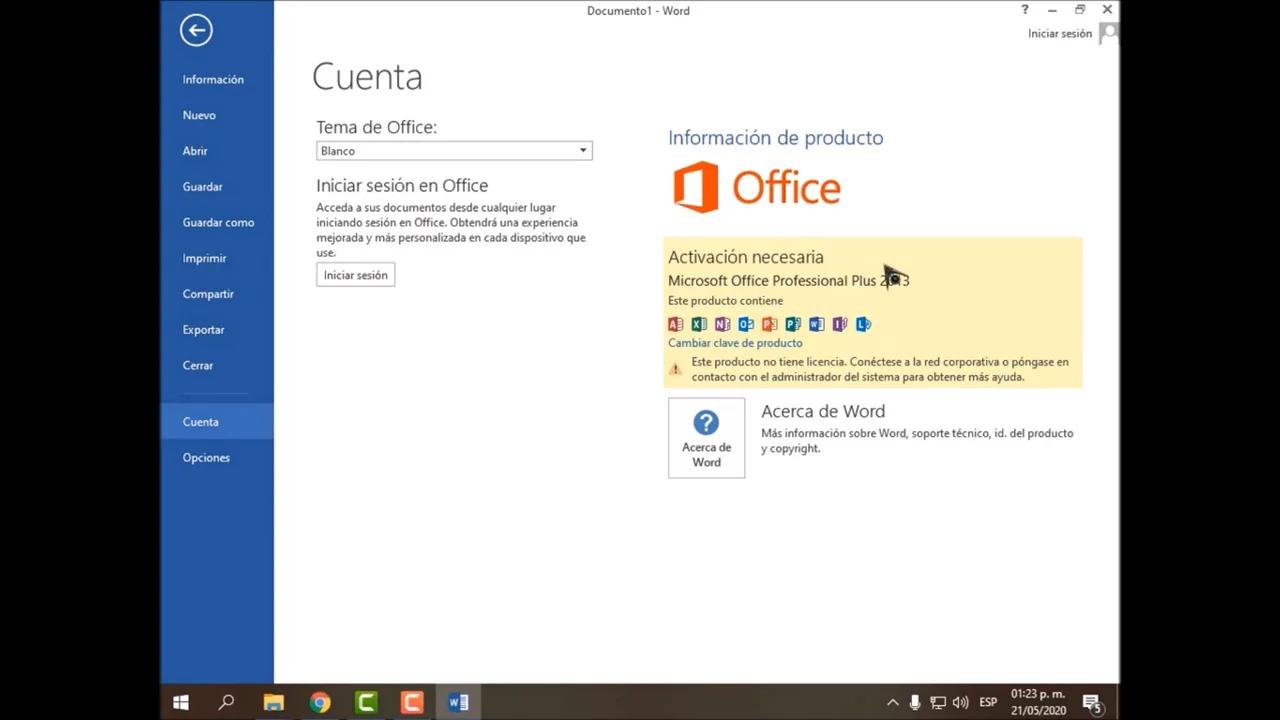Expand the Tema de Office dropdown
This screenshot has height=720, width=1280.
pos(583,151)
